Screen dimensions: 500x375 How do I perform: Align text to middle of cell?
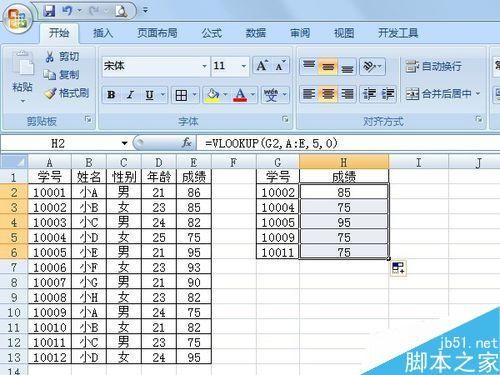(328, 66)
